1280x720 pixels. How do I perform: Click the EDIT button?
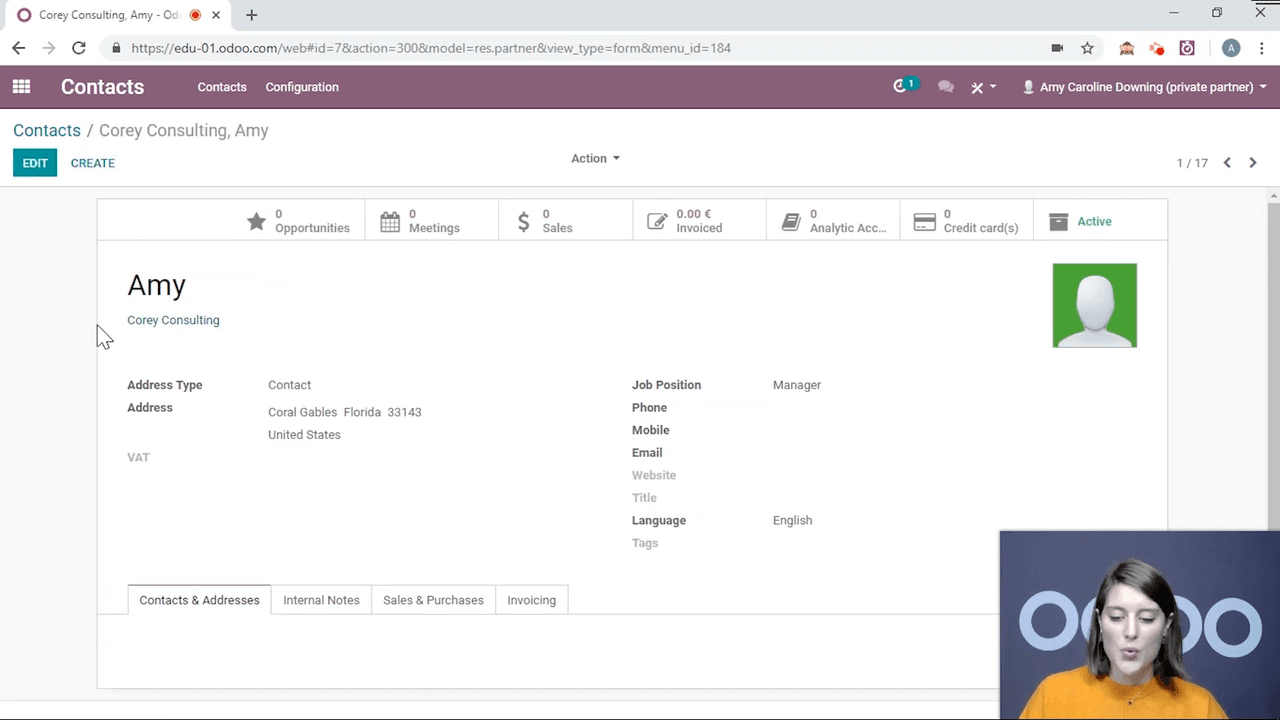pyautogui.click(x=35, y=163)
